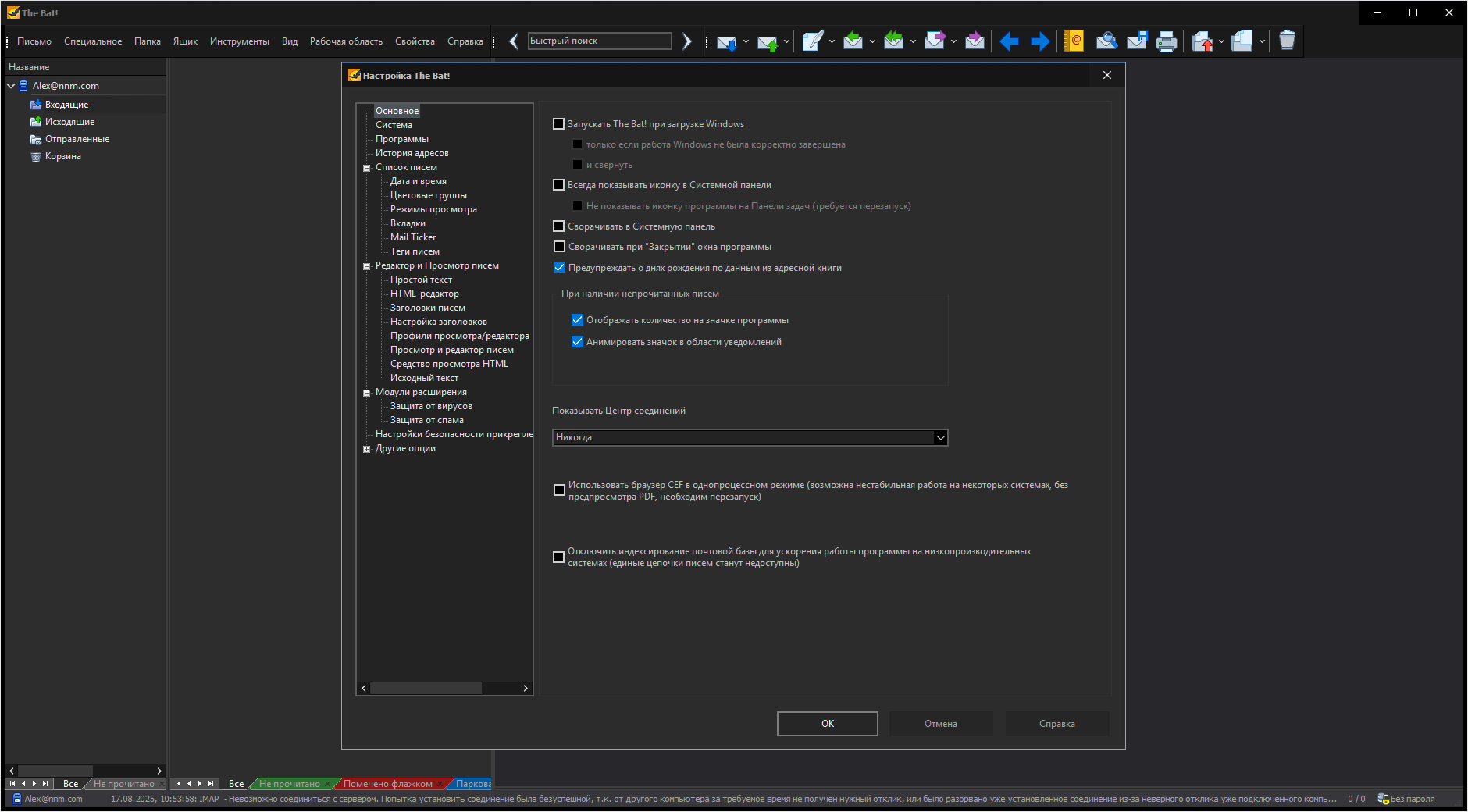1468x812 pixels.
Task: Enable Отключить индексирование почтовой базы checkbox
Action: click(558, 557)
